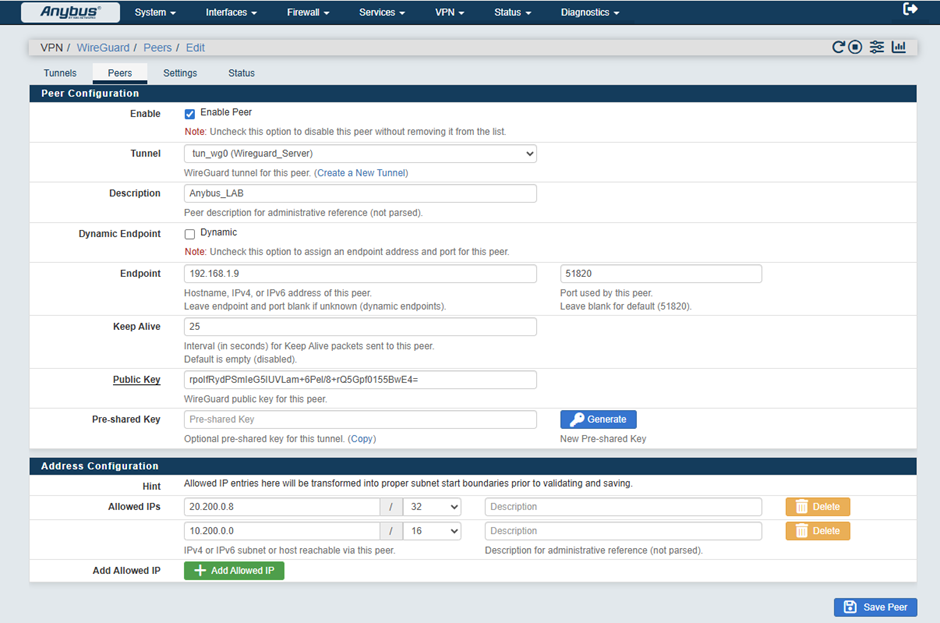Click the Add Allowed IP button
940x623 pixels.
[x=234, y=571]
